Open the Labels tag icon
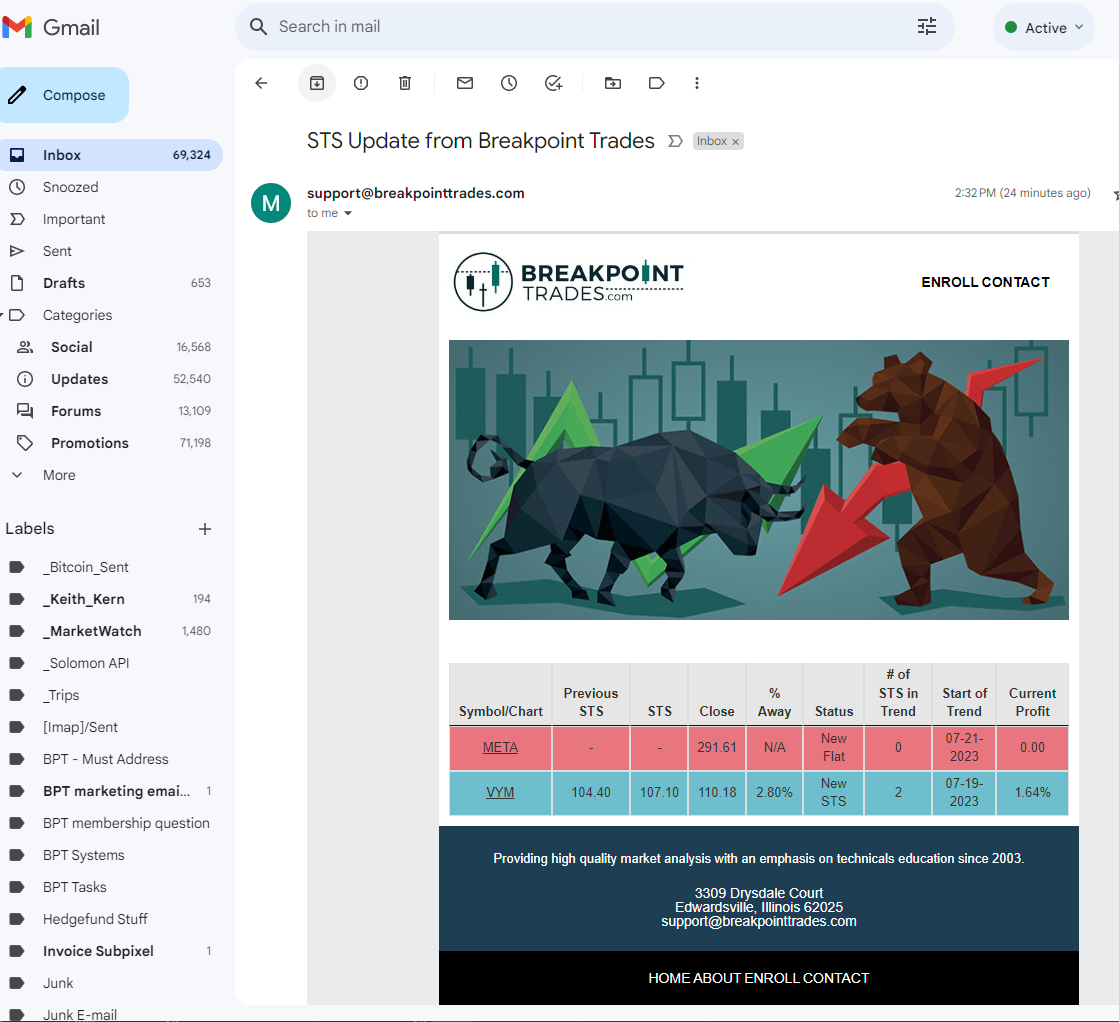This screenshot has height=1022, width=1119. (657, 83)
